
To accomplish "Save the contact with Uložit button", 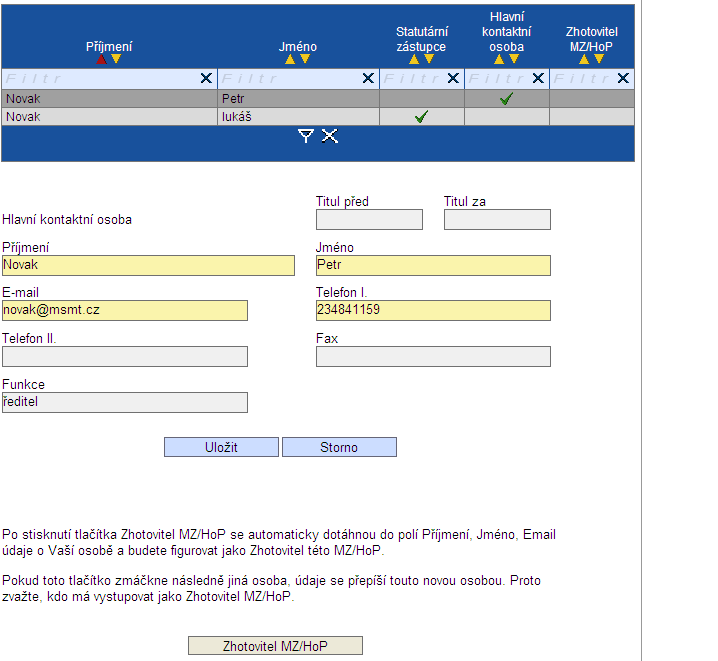I will 221,447.
